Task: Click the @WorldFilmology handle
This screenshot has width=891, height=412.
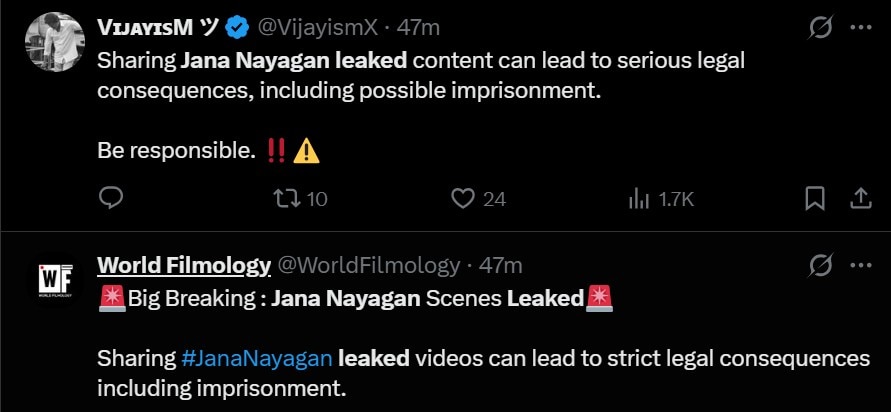Action: [x=366, y=265]
